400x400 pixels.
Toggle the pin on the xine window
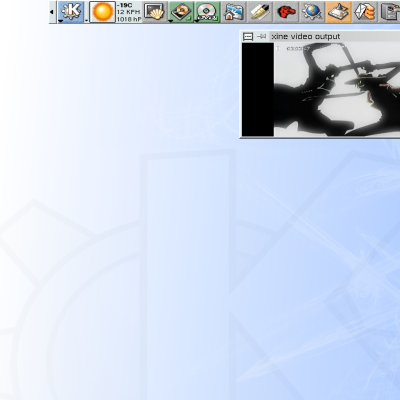pos(262,37)
